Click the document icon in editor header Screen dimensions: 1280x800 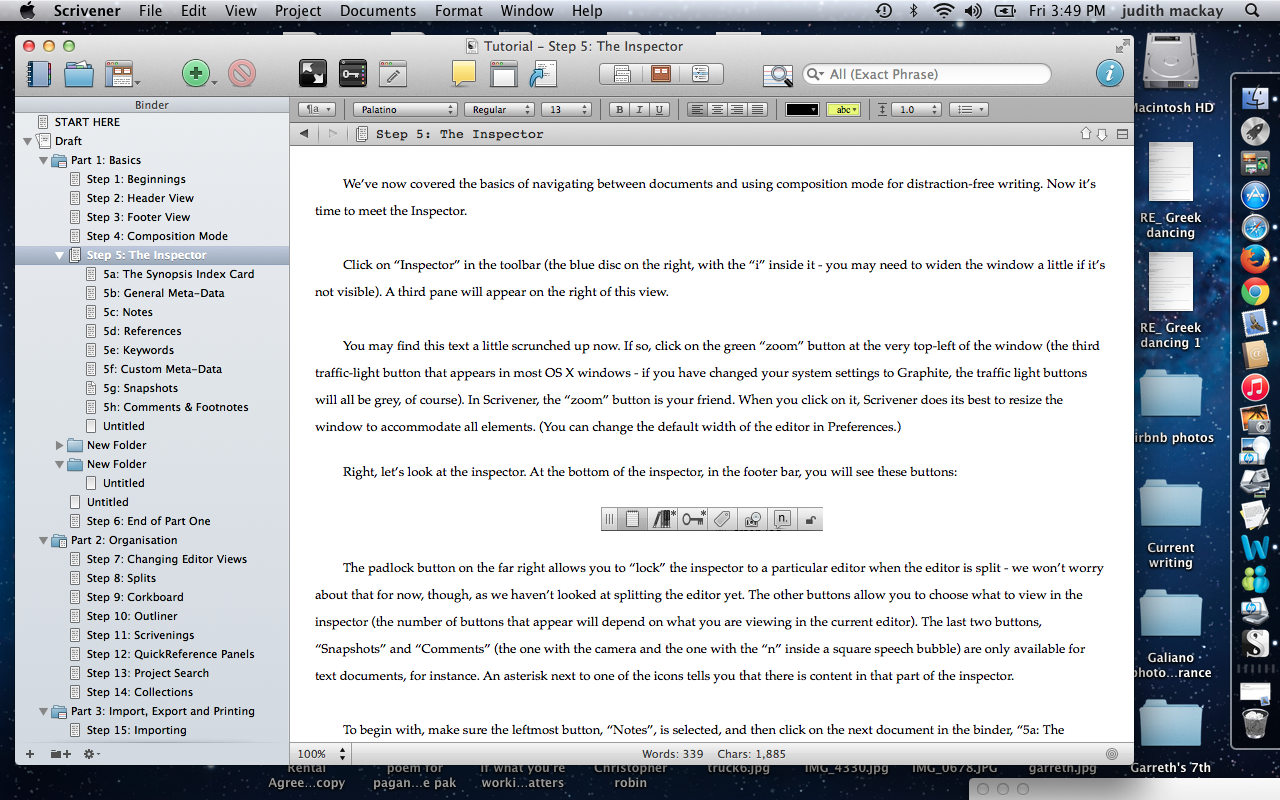click(362, 133)
